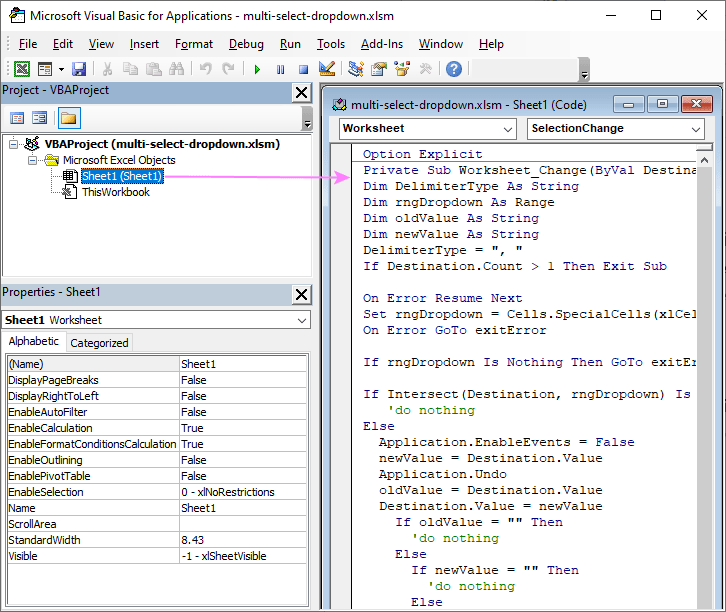Image resolution: width=726 pixels, height=612 pixels.
Task: Close the Project - VBAProject panel
Action: (x=301, y=93)
